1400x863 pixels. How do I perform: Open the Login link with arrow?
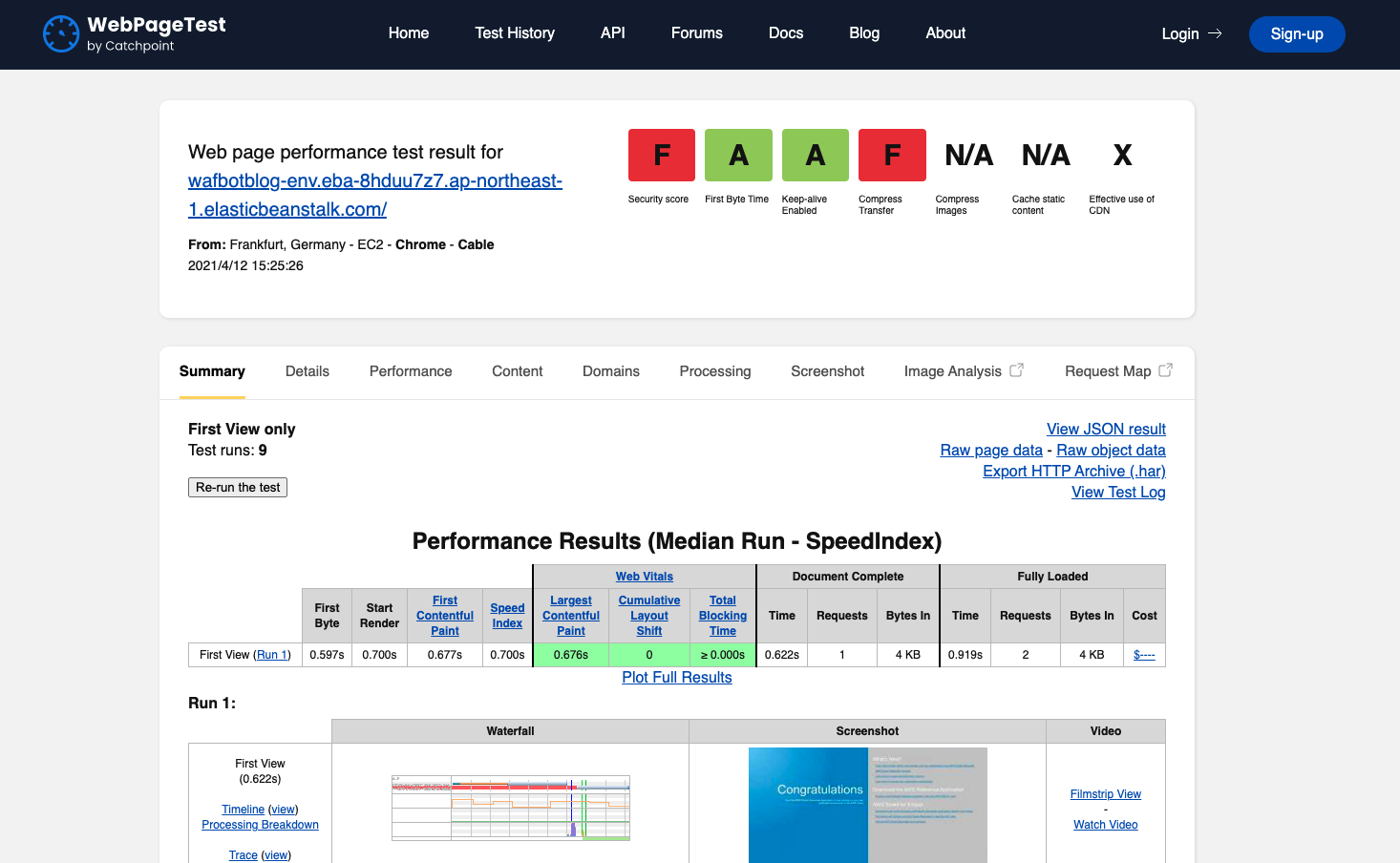tap(1191, 34)
